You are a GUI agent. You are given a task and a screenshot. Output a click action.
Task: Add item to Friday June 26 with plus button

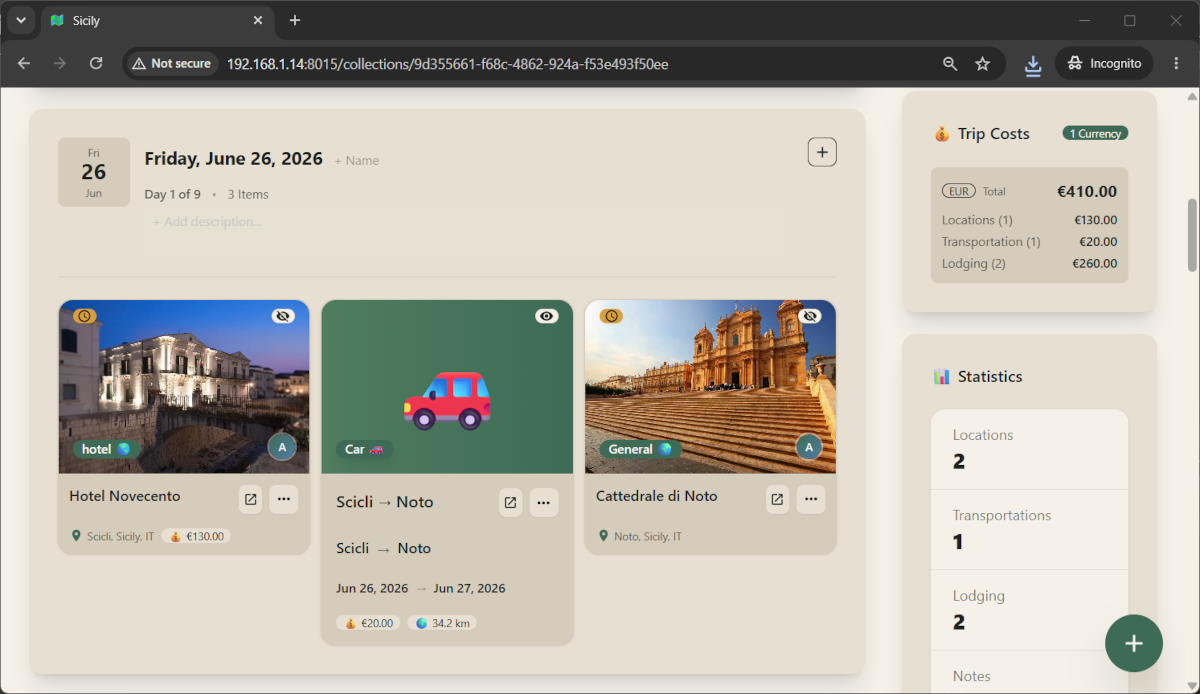[822, 152]
